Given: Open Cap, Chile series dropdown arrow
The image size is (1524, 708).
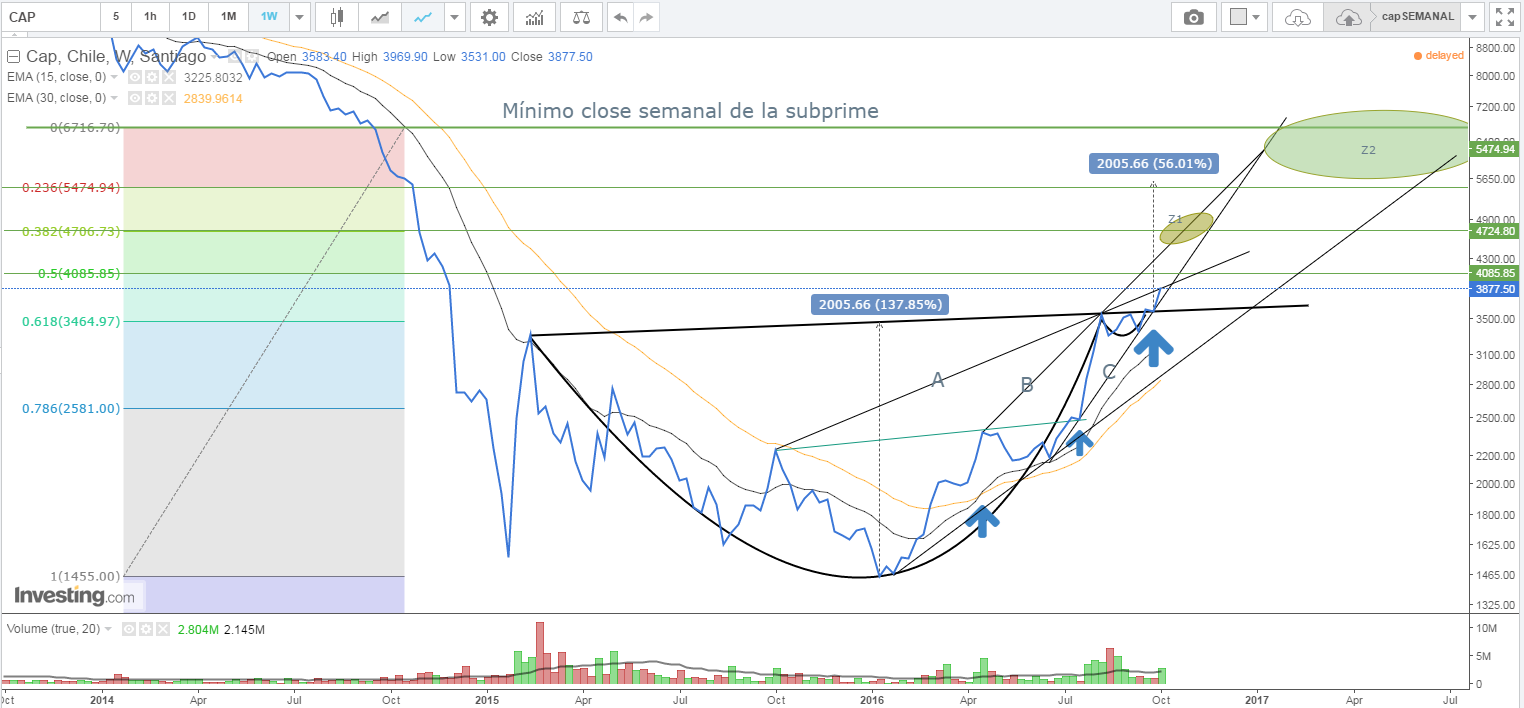Looking at the screenshot, I should (214, 57).
